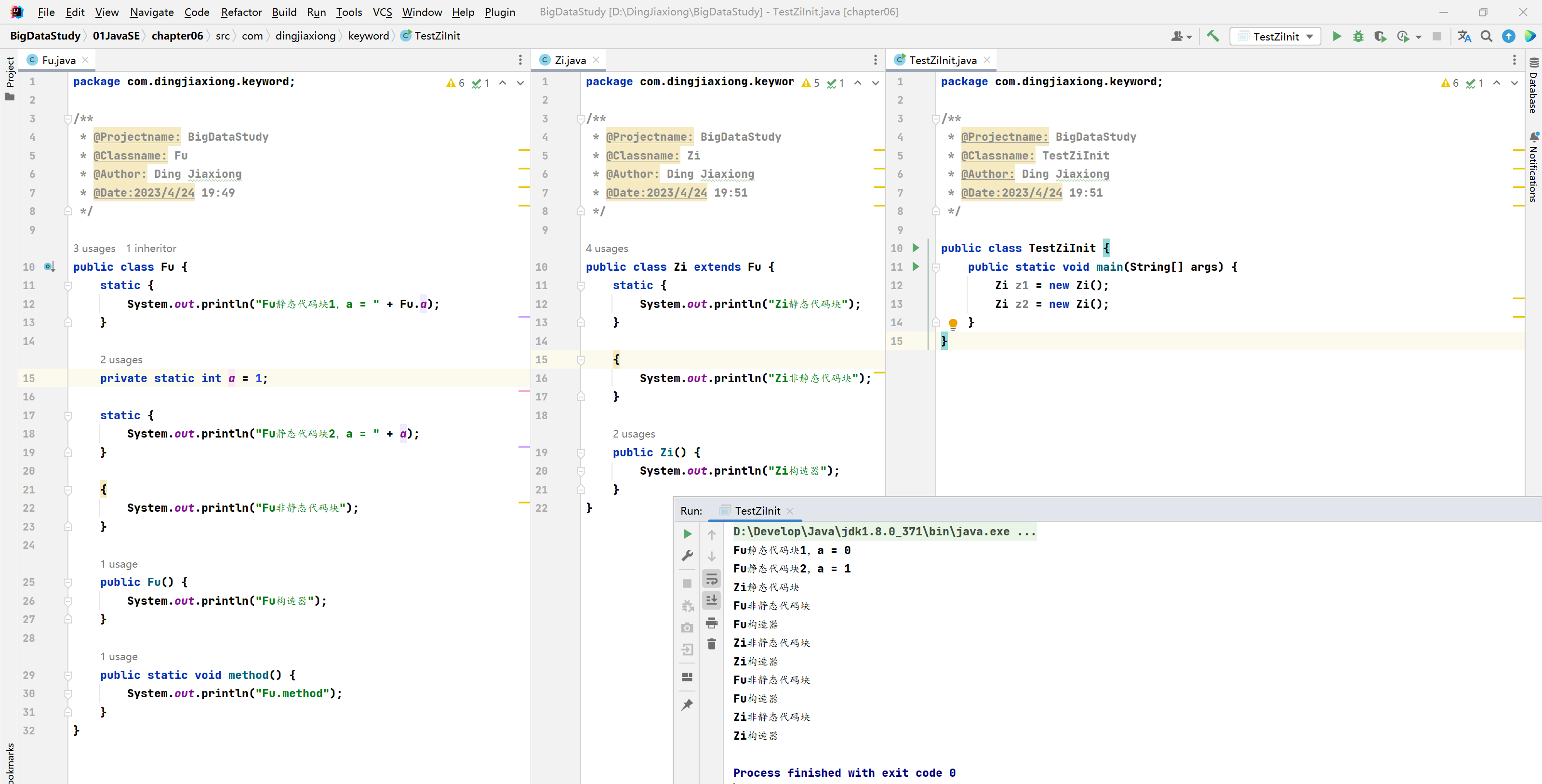This screenshot has height=784, width=1542.
Task: Start debugging with the green bug icon
Action: point(1358,37)
